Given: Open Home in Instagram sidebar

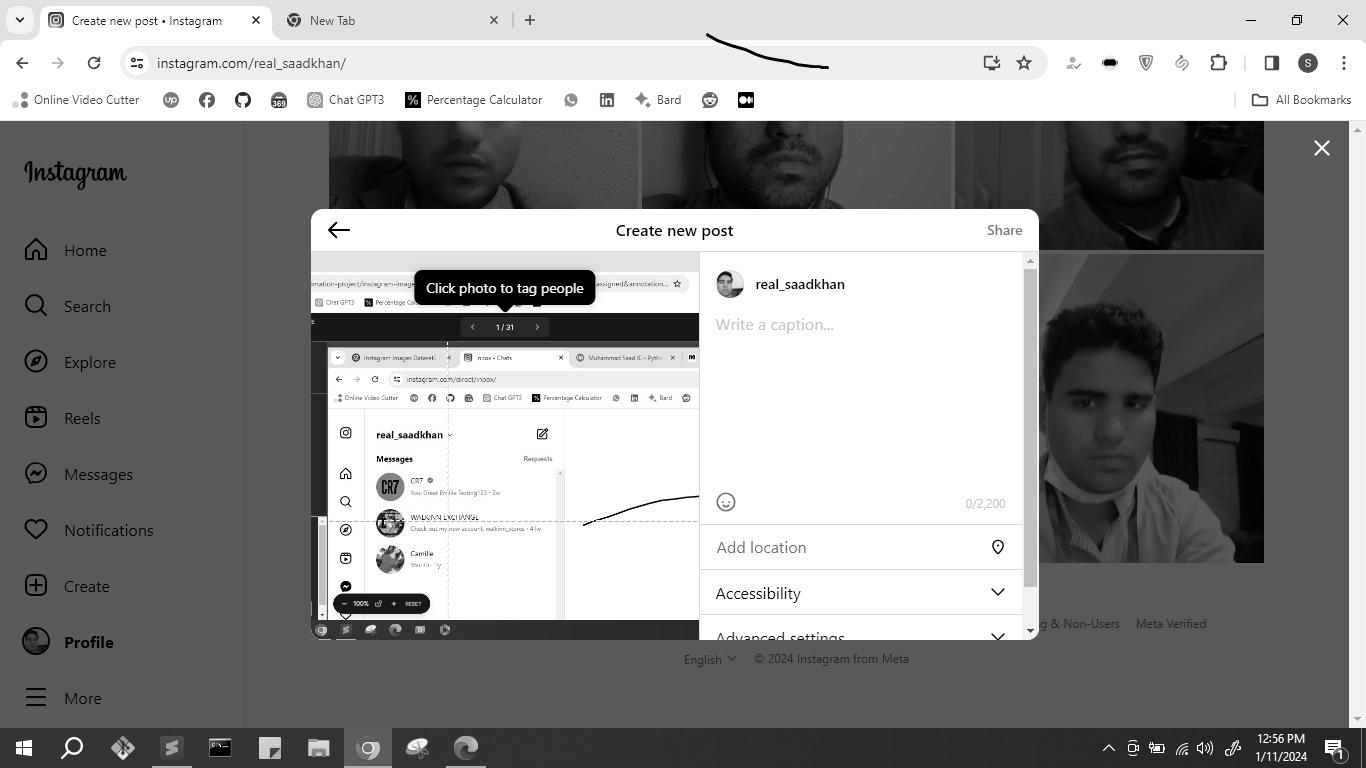Looking at the screenshot, I should (66, 250).
